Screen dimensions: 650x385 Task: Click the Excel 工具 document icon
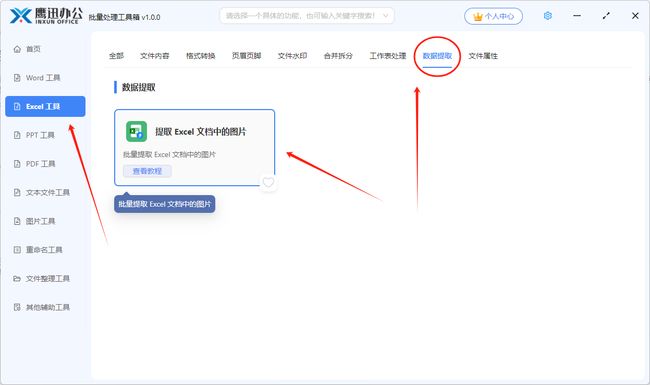click(x=17, y=107)
